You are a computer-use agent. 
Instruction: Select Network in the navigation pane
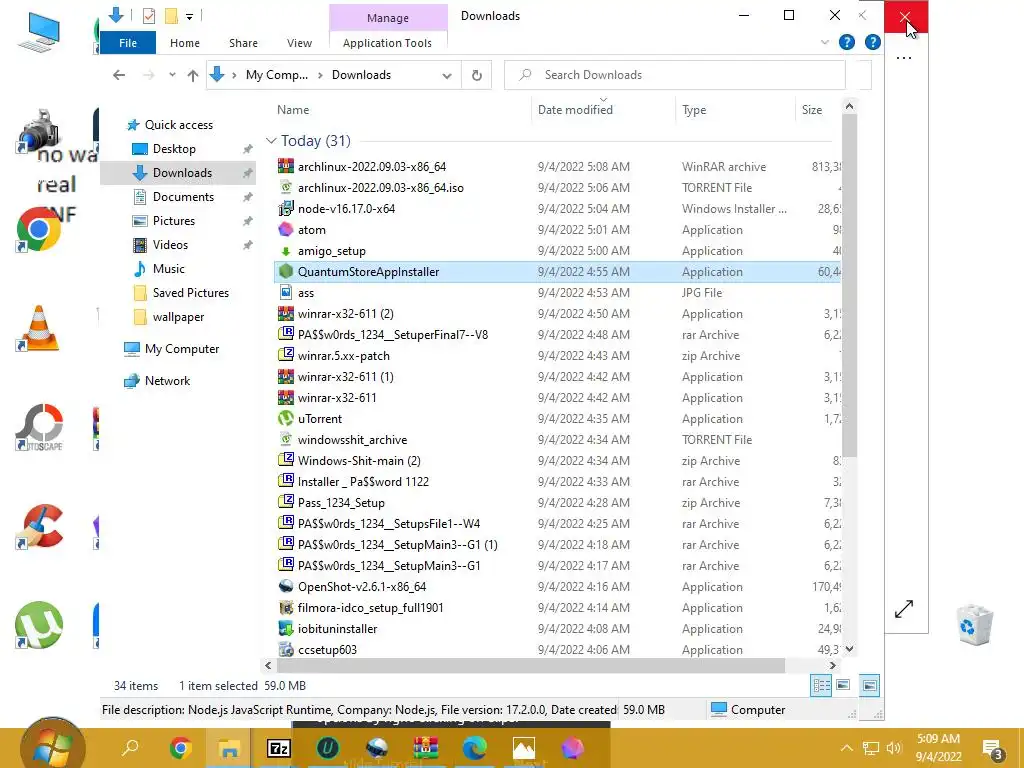167,381
